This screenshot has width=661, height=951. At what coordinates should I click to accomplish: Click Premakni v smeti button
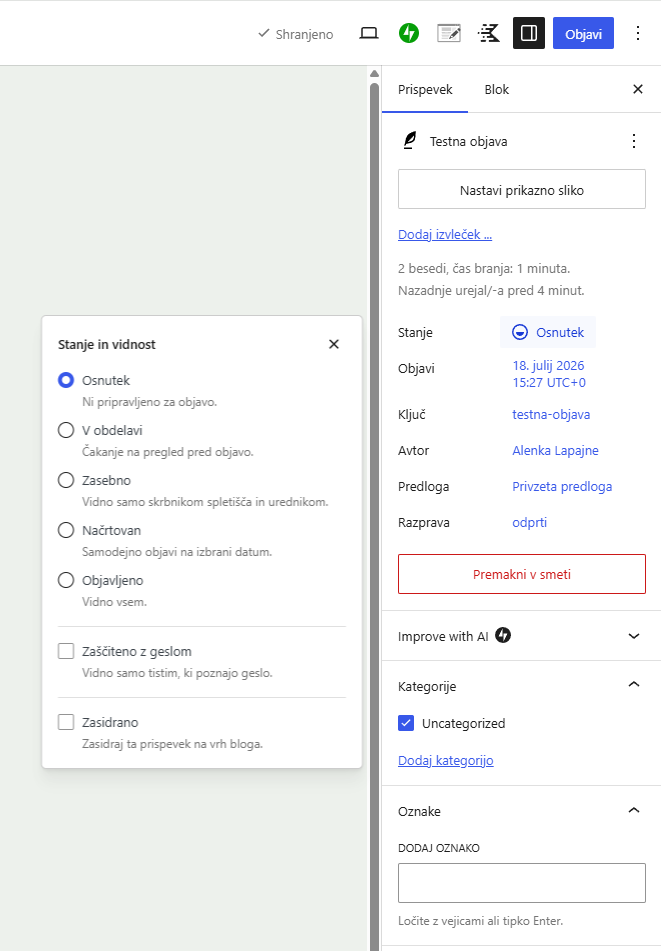click(522, 574)
